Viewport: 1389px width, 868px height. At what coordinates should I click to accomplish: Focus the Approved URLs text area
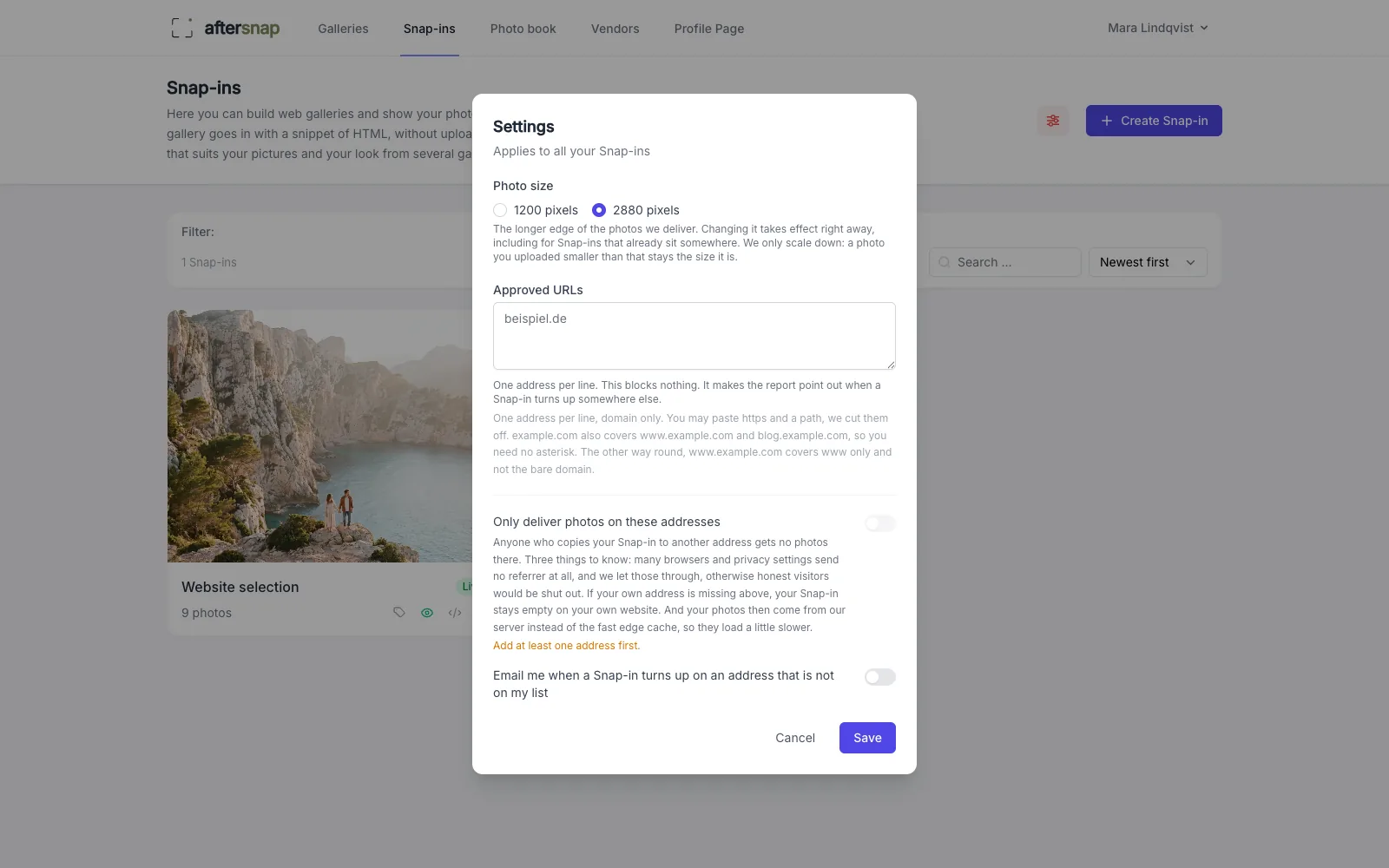tap(694, 336)
